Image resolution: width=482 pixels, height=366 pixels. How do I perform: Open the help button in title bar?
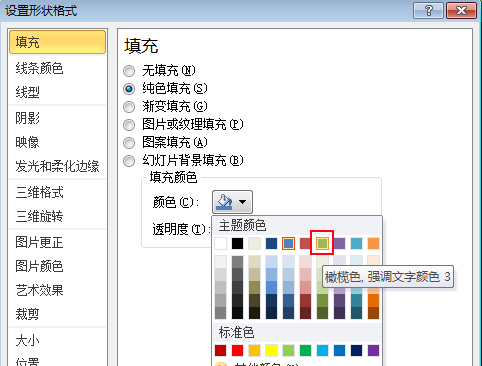pyautogui.click(x=428, y=11)
